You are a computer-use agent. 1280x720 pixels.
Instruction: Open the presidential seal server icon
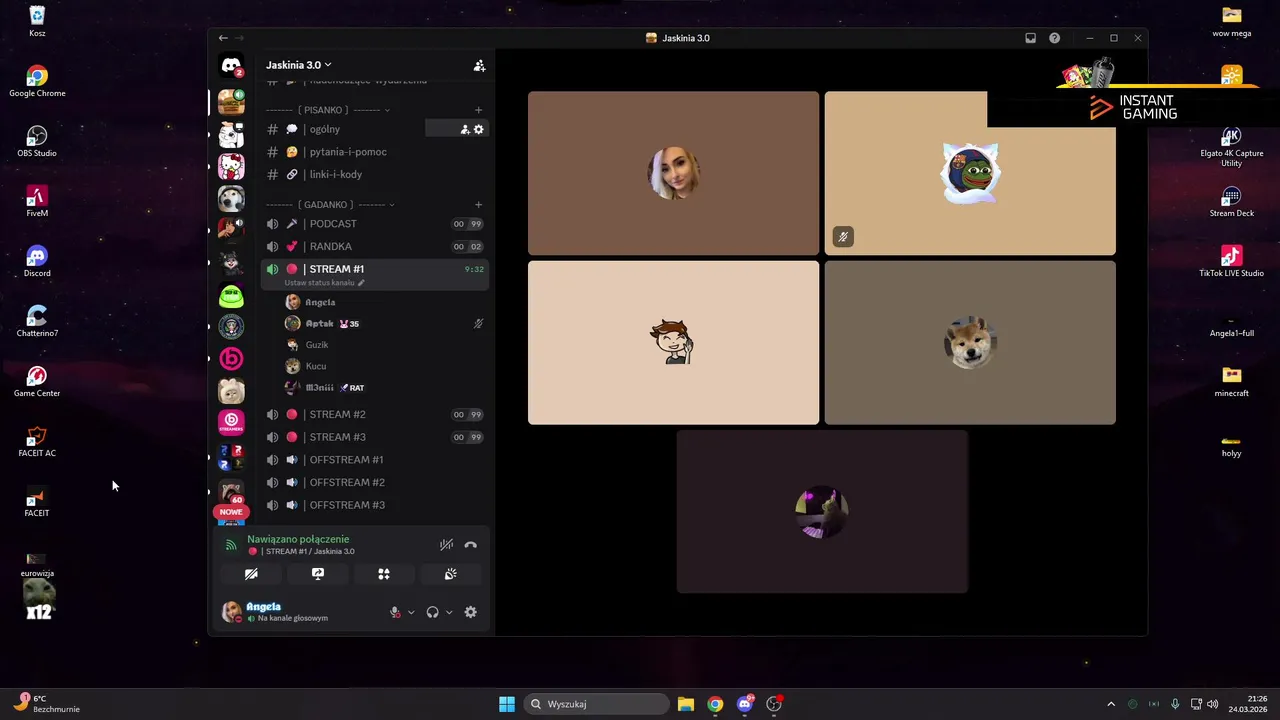point(231,327)
